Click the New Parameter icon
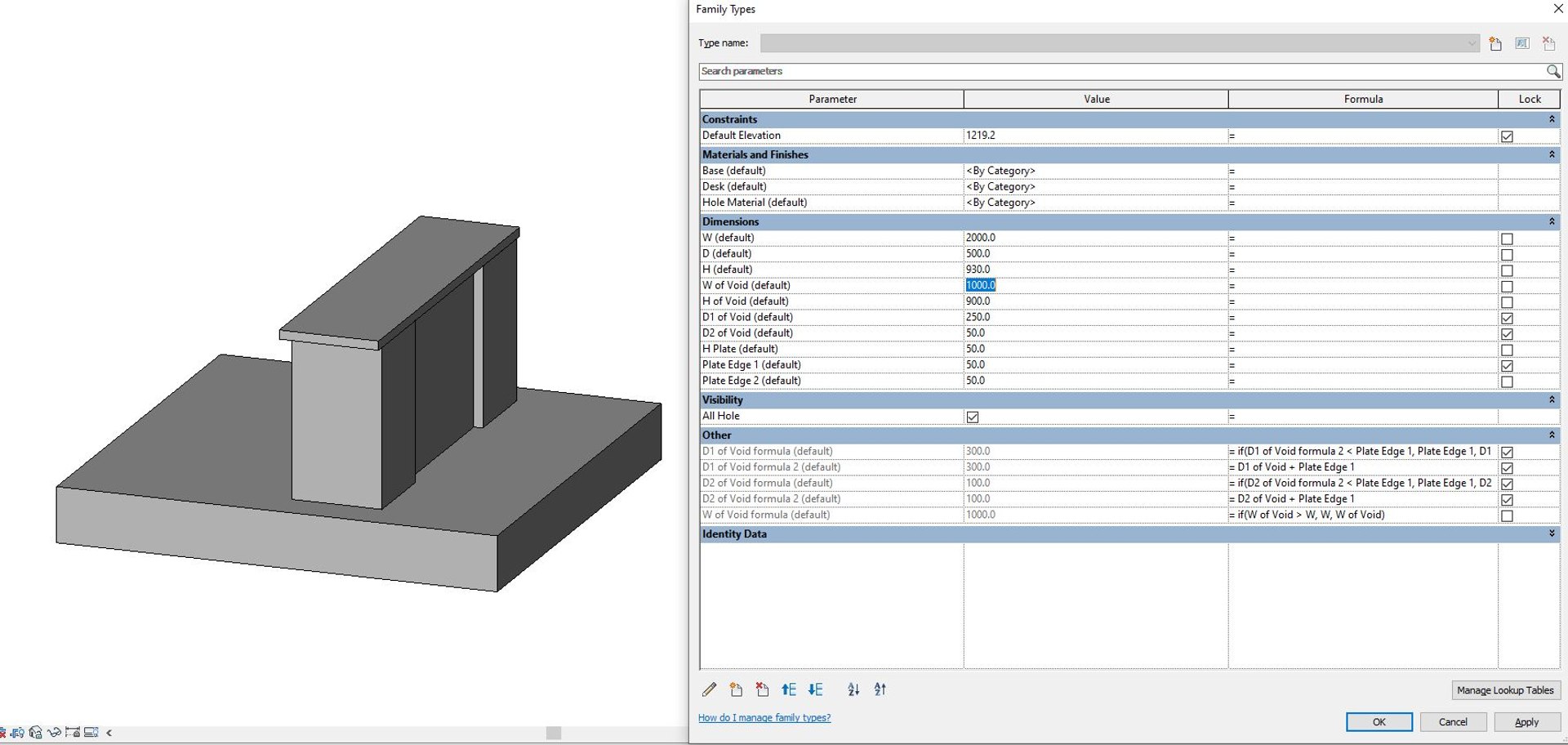The height and width of the screenshot is (745, 1568). pos(736,689)
